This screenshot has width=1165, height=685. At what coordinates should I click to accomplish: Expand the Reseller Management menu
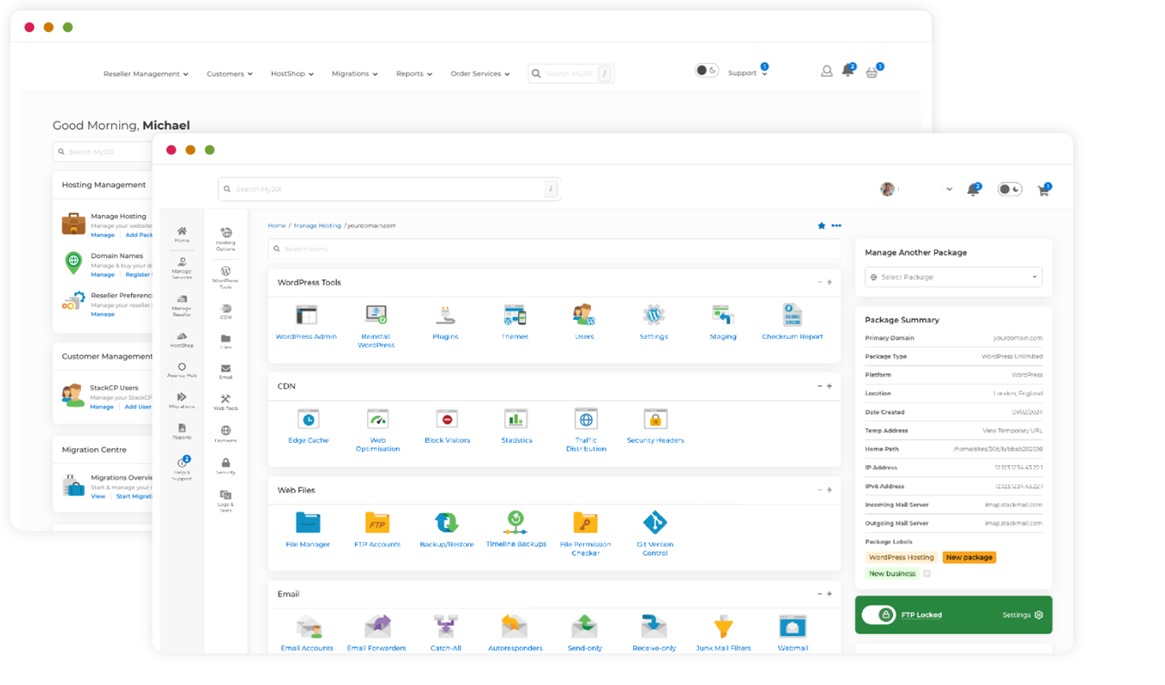pos(146,74)
